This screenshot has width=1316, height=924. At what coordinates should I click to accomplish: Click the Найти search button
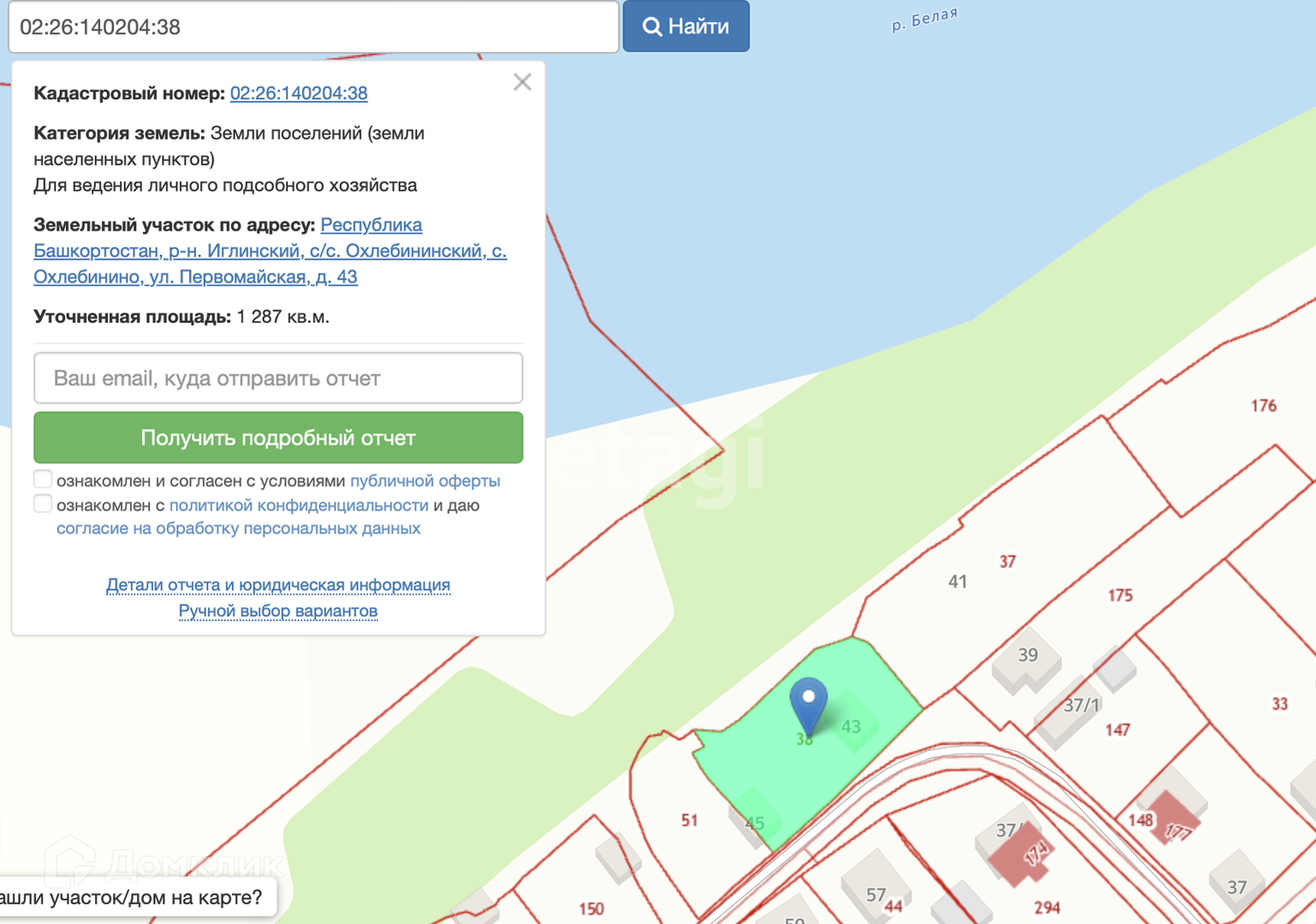(x=685, y=27)
